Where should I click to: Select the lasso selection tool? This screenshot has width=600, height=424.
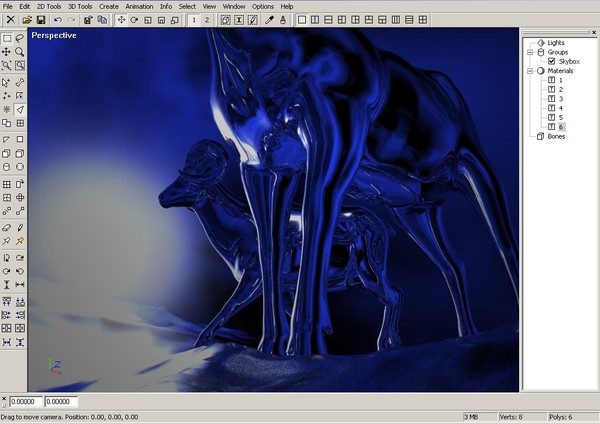tap(20, 38)
